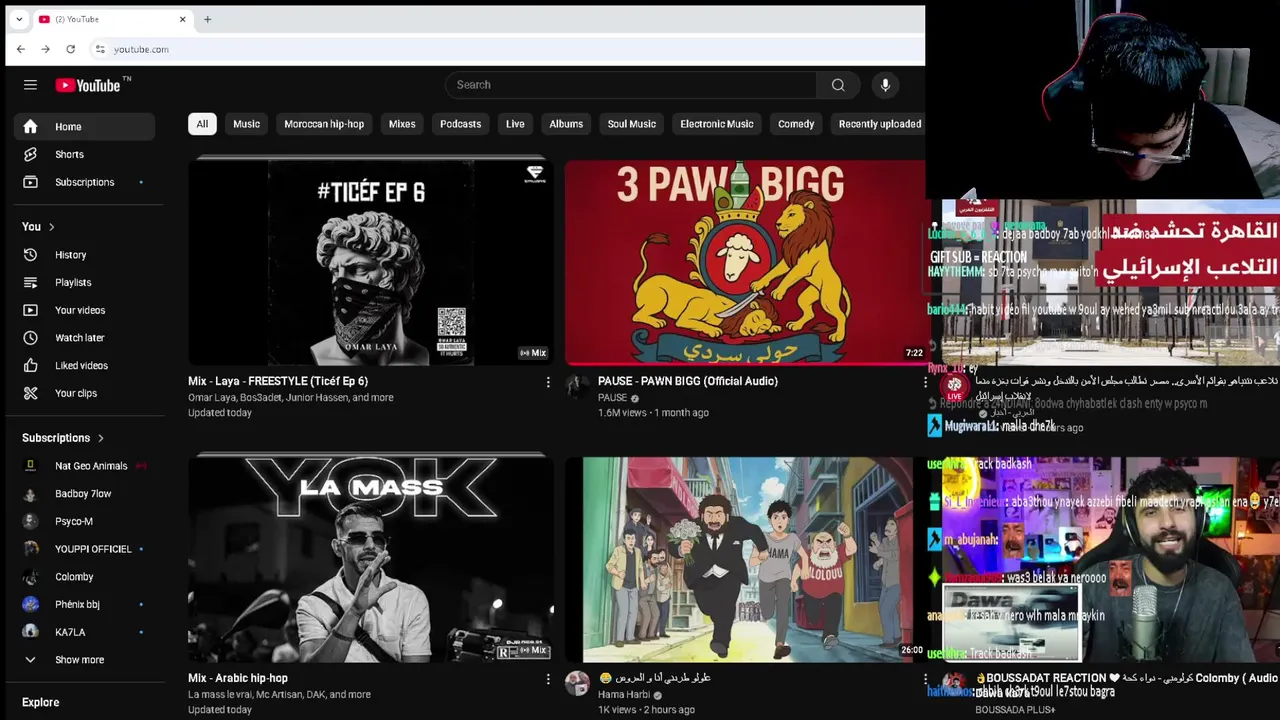
Task: Open more options for Mix - Arabic hip-hop
Action: 548,679
